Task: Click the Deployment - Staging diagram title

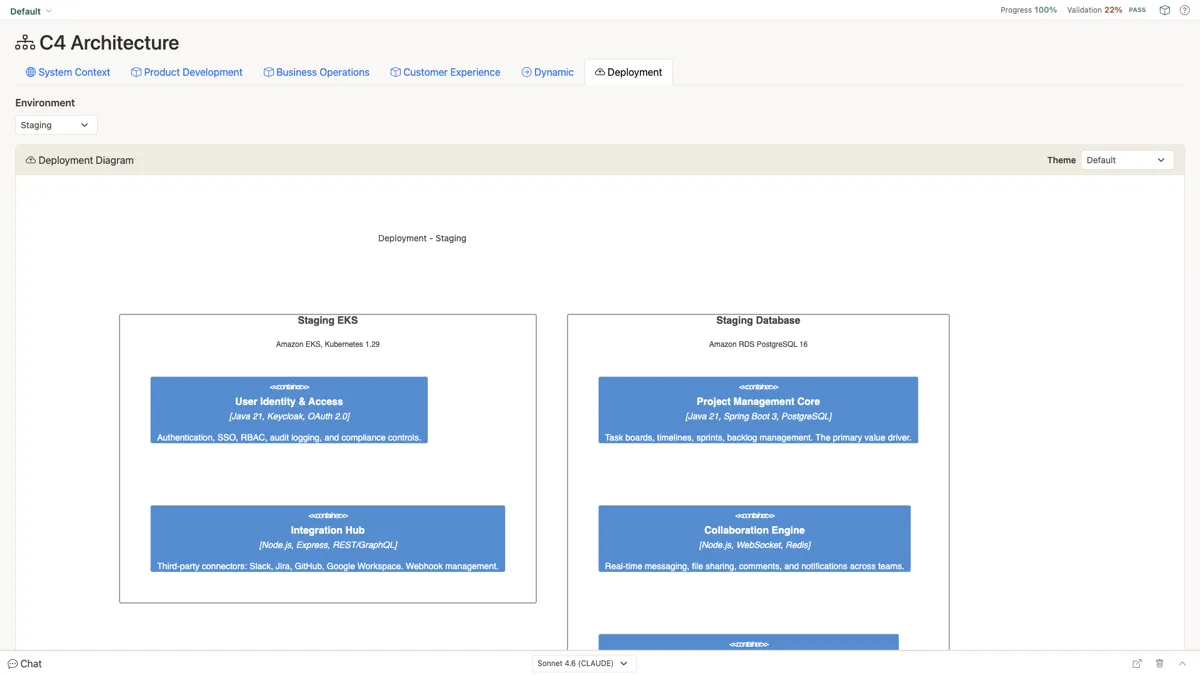Action: [422, 239]
